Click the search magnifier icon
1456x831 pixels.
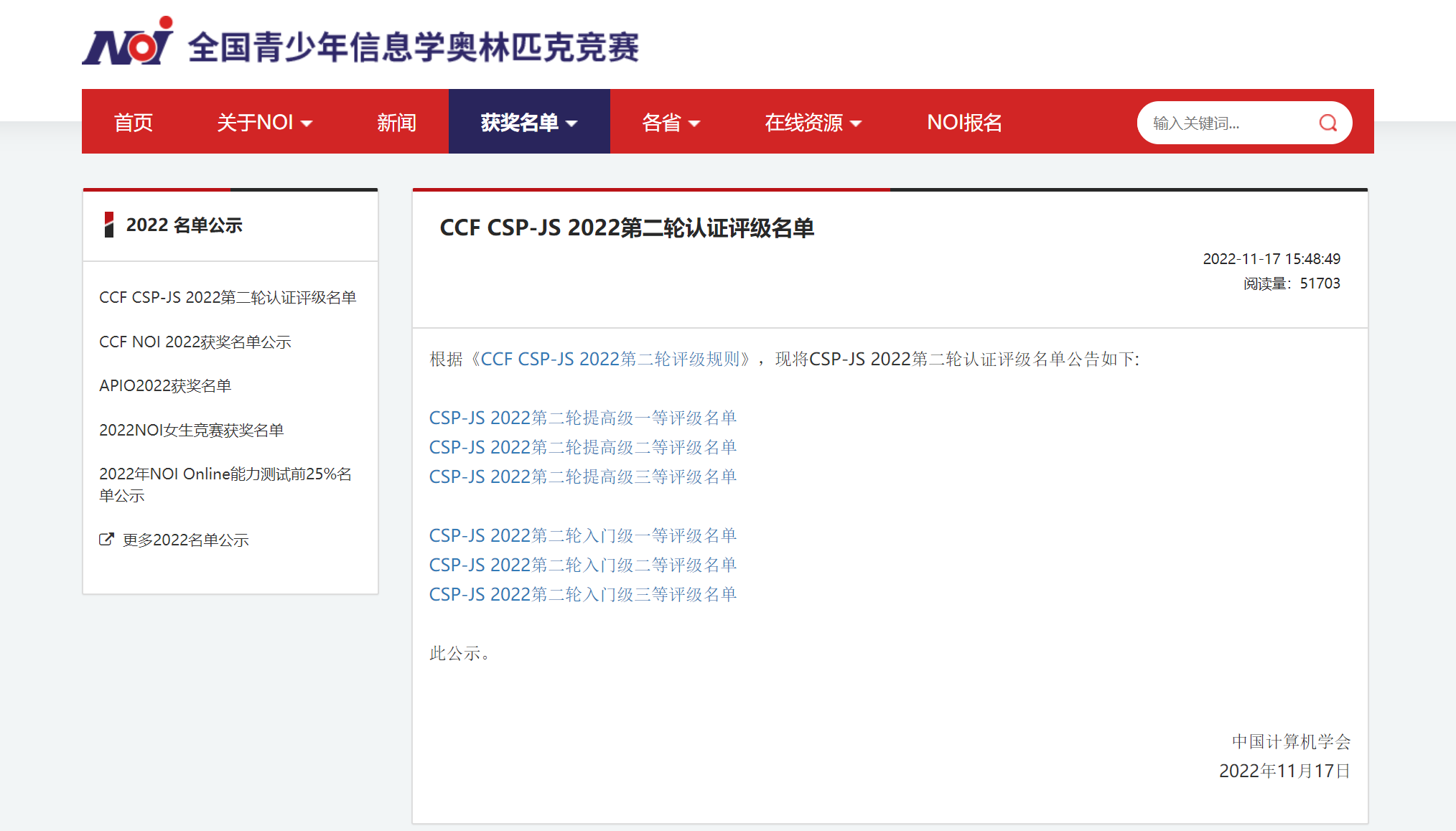1327,123
